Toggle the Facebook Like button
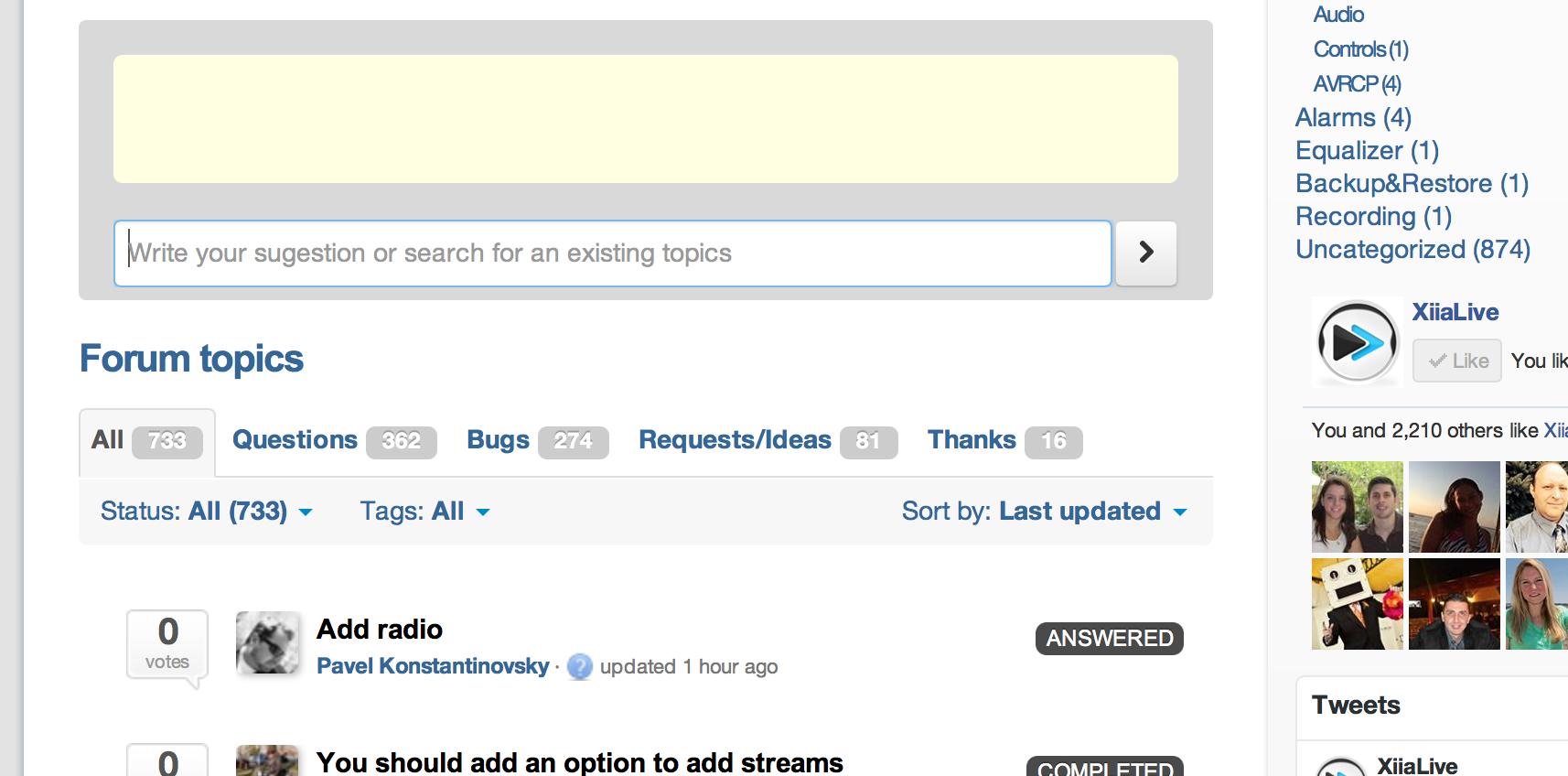 click(1457, 361)
